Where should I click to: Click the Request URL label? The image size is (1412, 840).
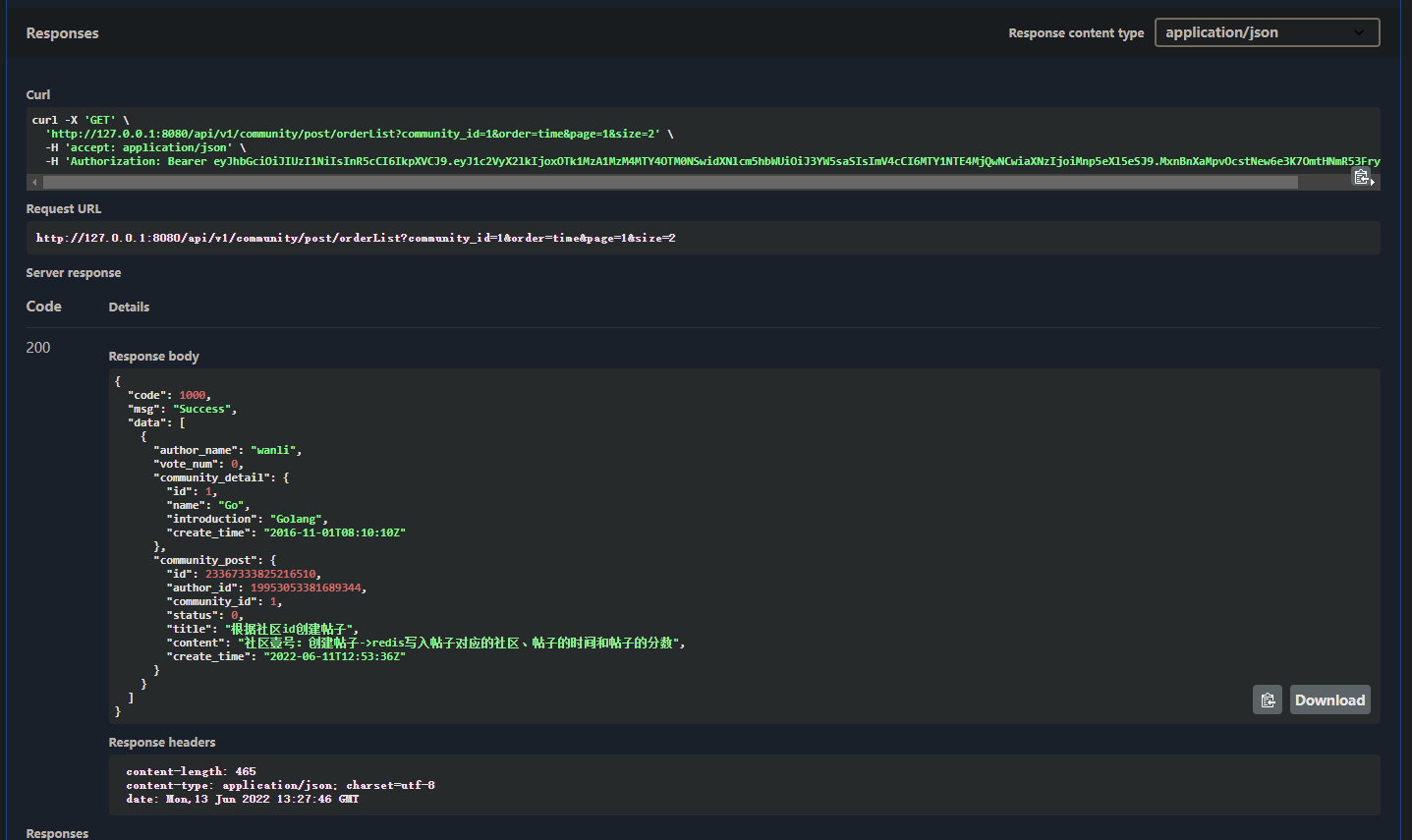click(x=63, y=208)
